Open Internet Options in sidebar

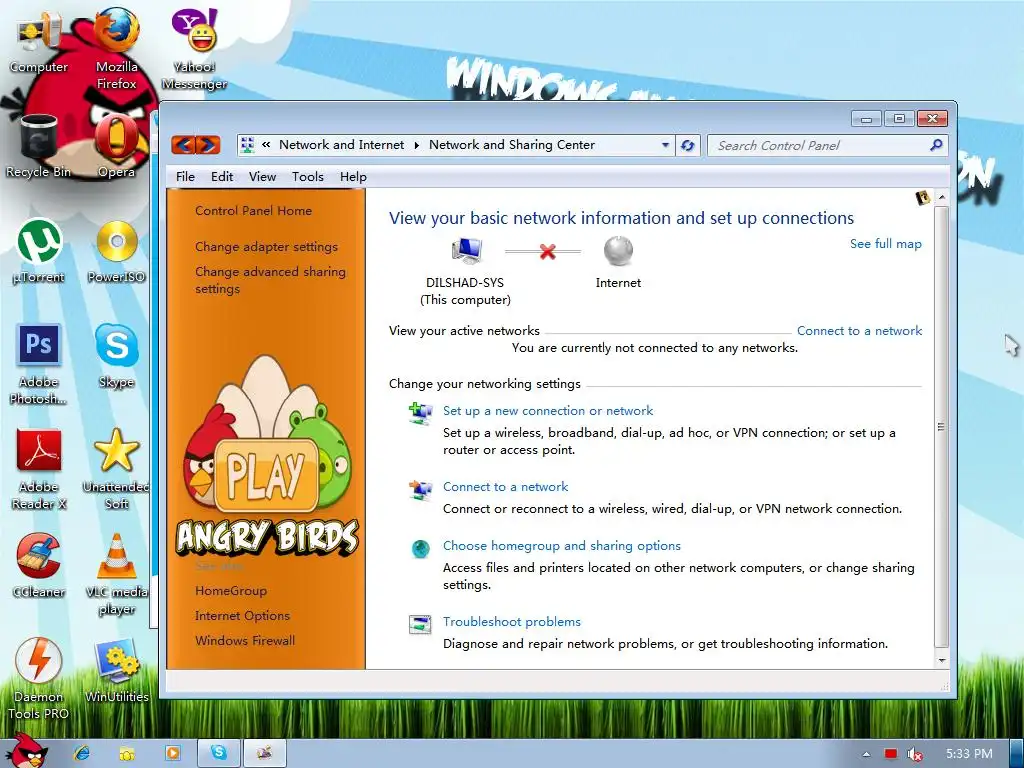(242, 616)
